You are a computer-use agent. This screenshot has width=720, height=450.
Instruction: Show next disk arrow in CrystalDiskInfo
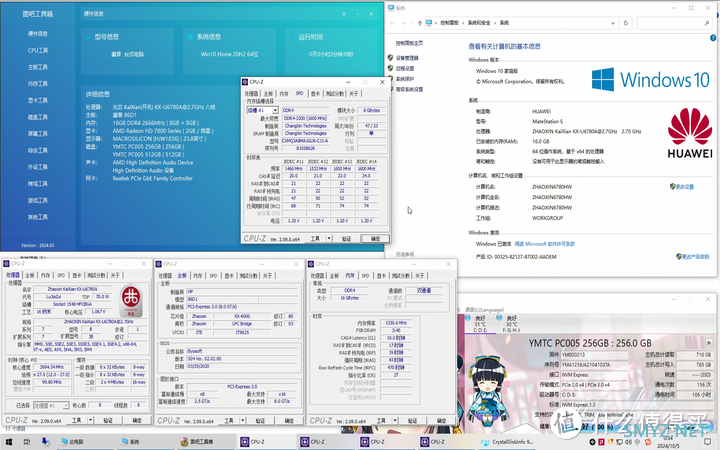pyautogui.click(x=709, y=343)
